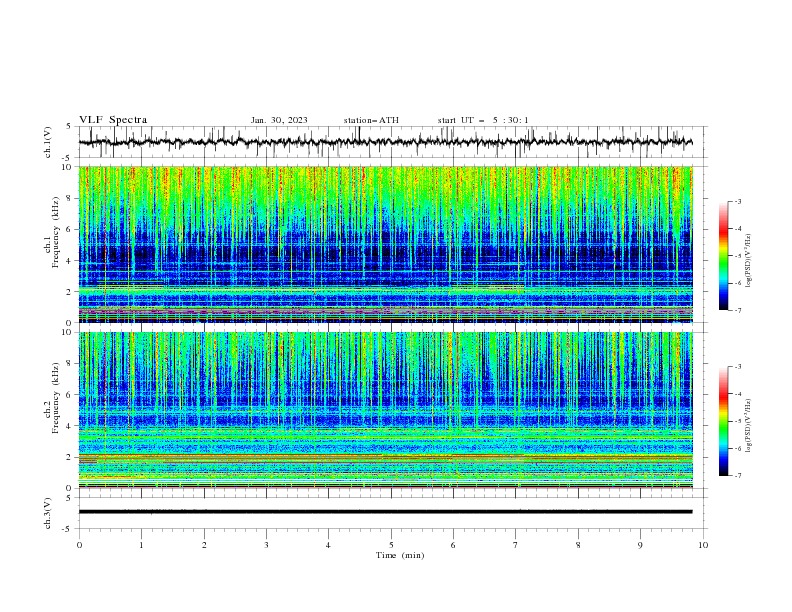
Task: Click the ch.1 voltage waveform trace
Action: tap(385, 142)
